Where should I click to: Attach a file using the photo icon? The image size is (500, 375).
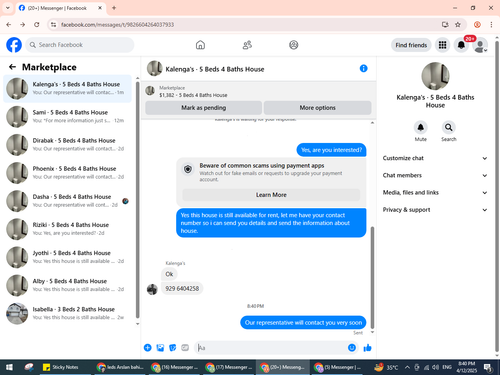(x=160, y=348)
